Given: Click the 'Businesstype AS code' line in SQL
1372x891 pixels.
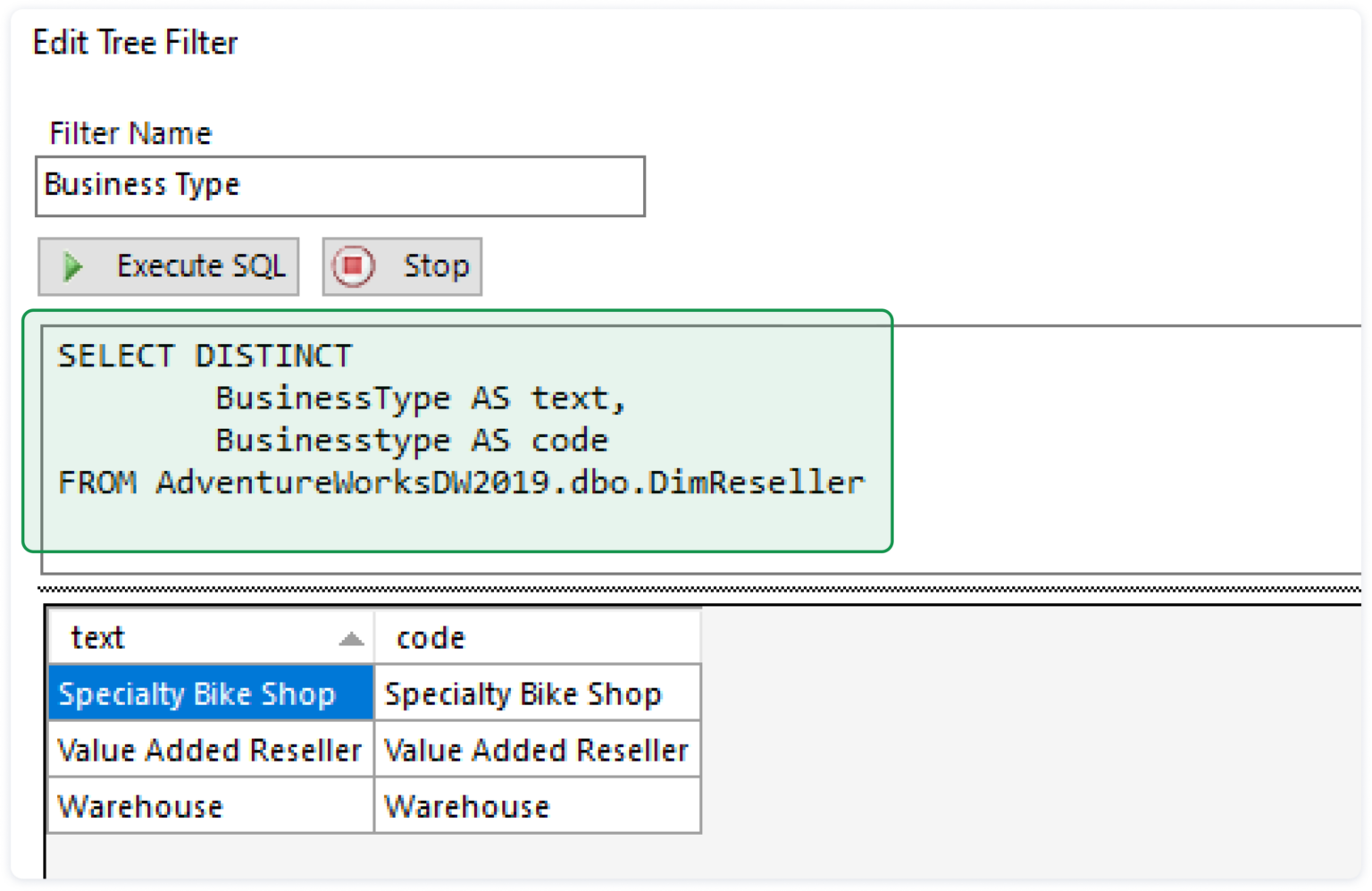Looking at the screenshot, I should [x=411, y=441].
